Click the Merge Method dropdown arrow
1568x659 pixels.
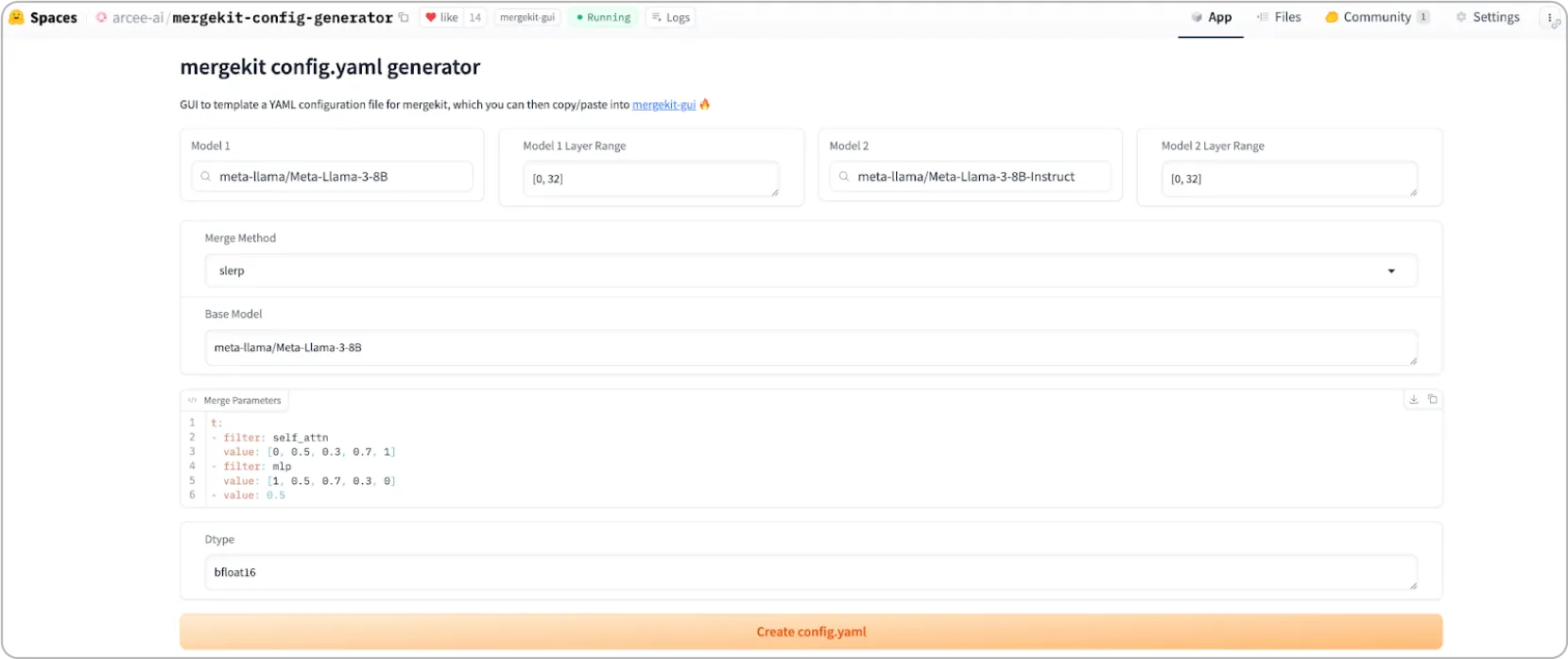pos(1391,271)
